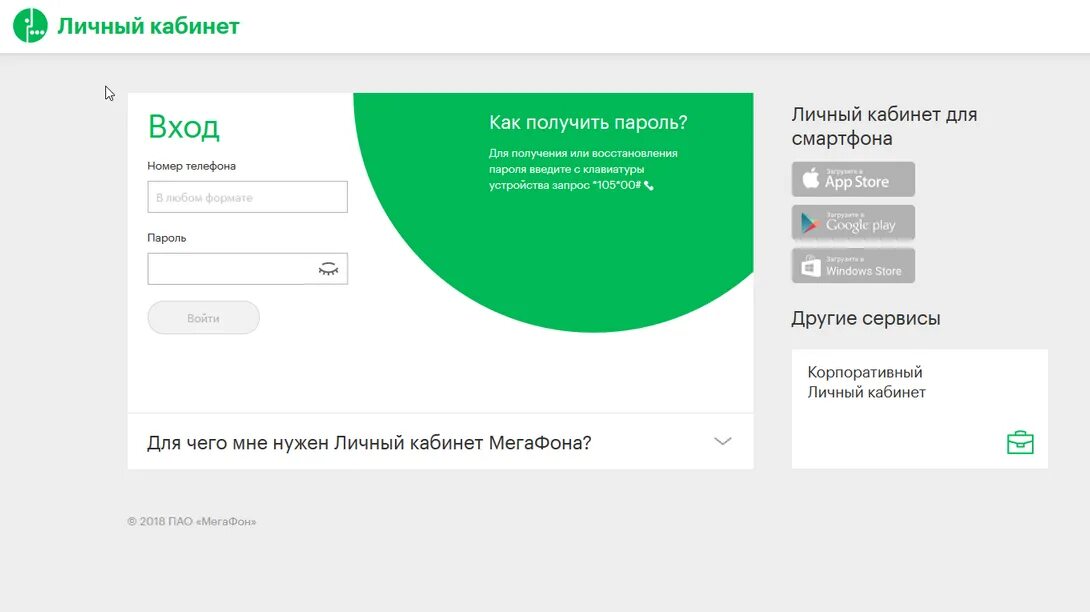
Task: Click the © 2018 ПАО «МегаФон» footer text
Action: point(192,522)
